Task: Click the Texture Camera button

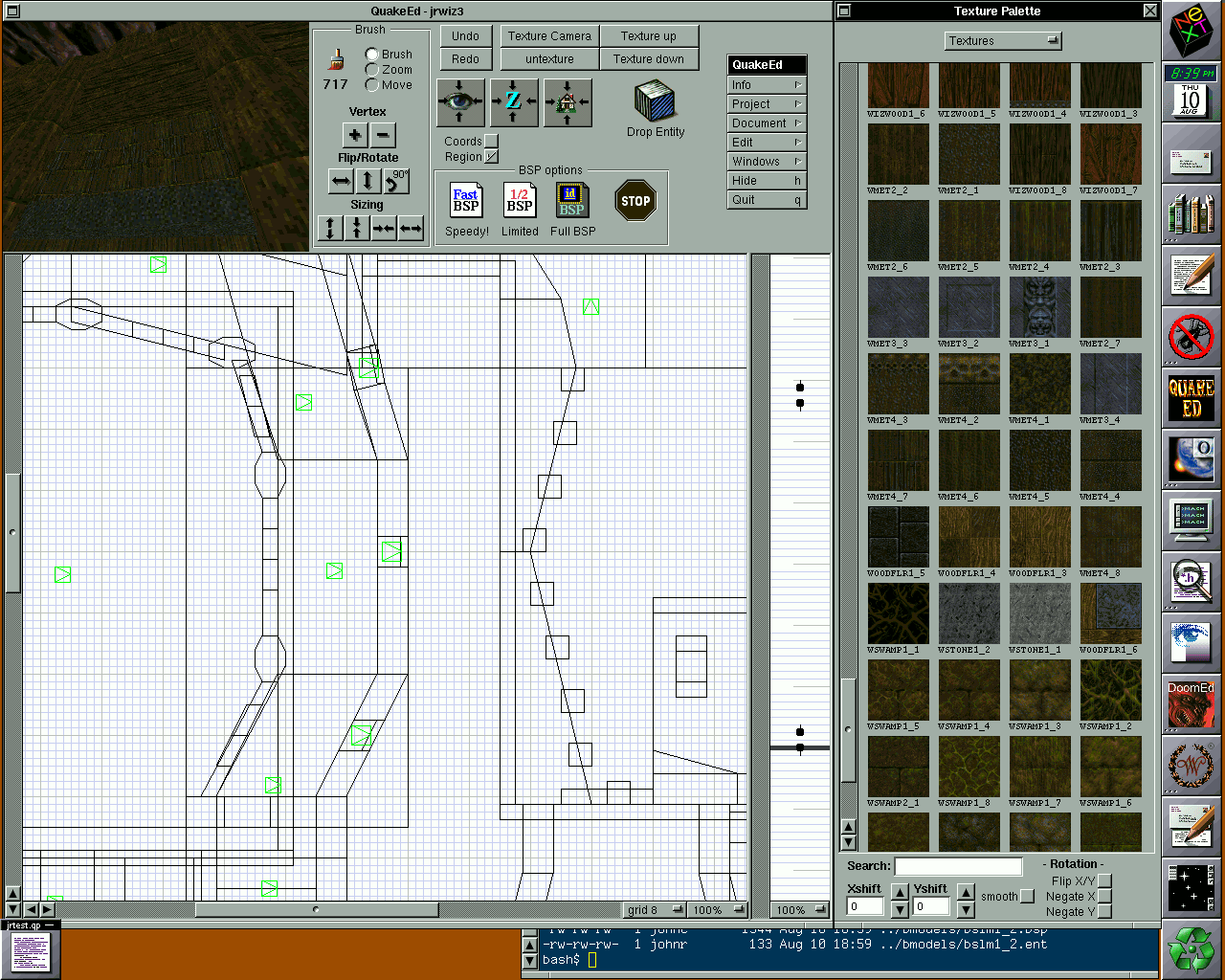Action: point(549,36)
